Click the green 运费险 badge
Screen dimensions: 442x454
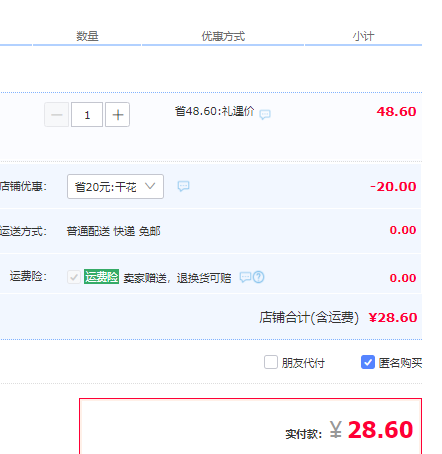(x=101, y=277)
